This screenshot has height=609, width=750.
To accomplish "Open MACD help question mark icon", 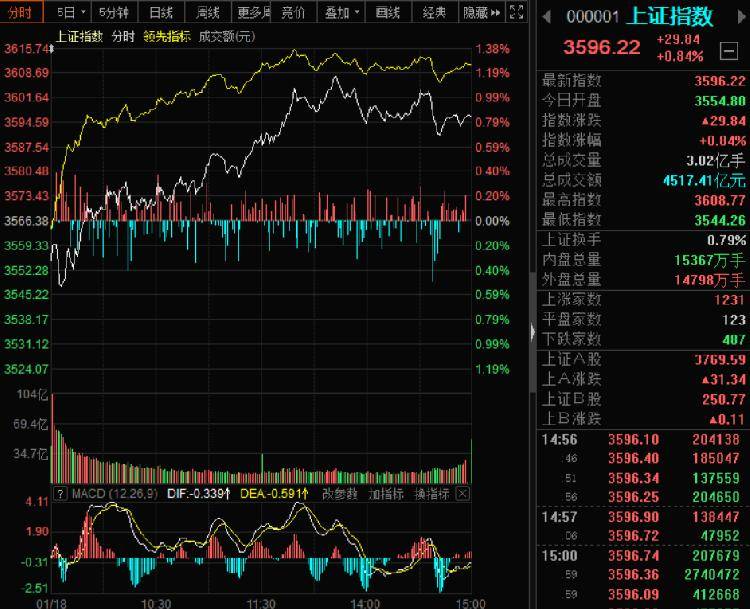I will [60, 494].
